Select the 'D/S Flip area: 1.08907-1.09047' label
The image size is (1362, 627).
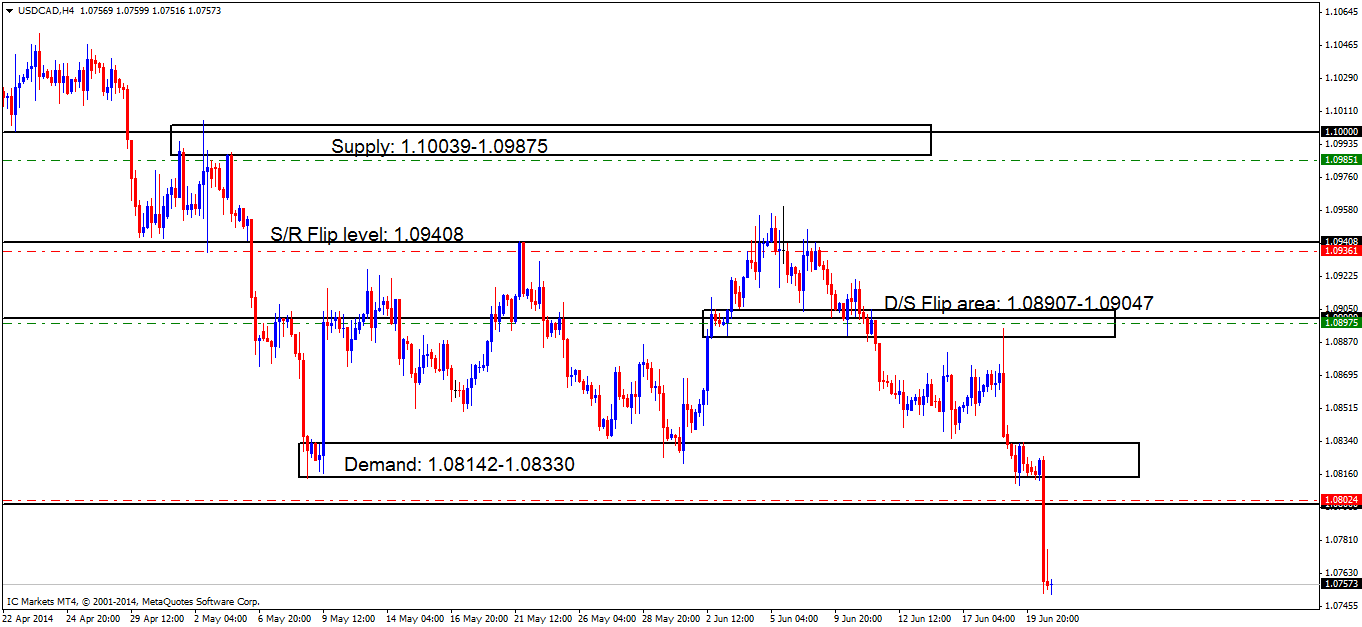point(1019,303)
